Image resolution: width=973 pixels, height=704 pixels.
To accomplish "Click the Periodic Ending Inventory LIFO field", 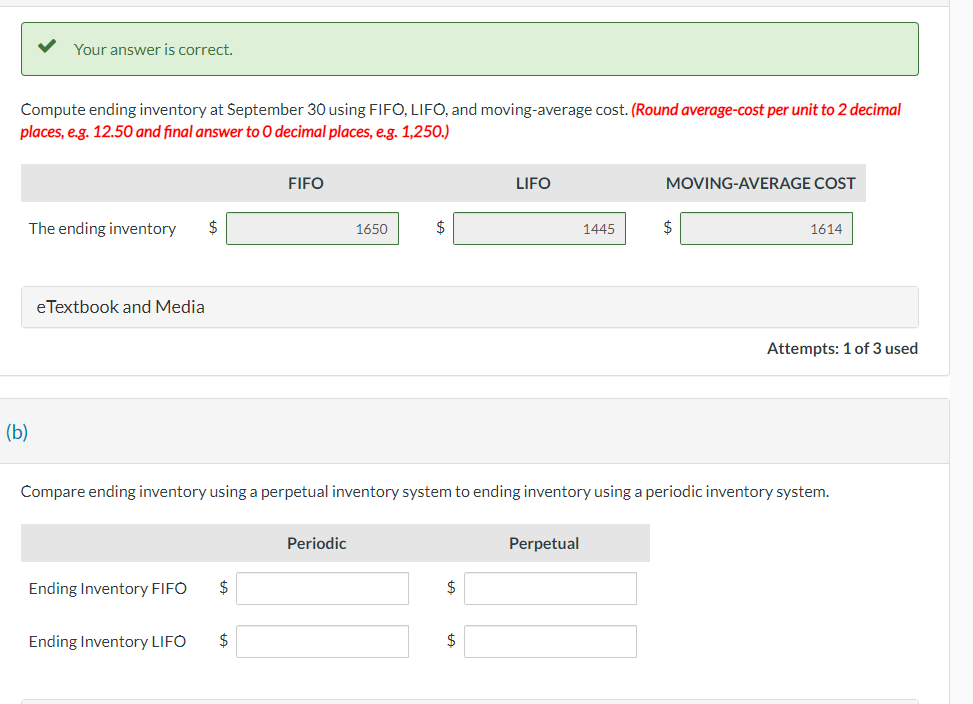I will coord(323,641).
